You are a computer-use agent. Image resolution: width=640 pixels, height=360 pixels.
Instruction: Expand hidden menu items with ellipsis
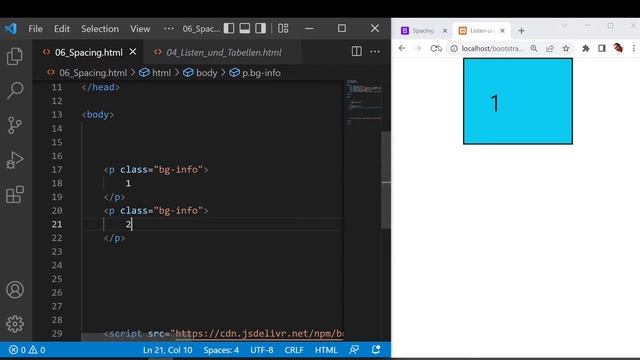click(x=168, y=29)
